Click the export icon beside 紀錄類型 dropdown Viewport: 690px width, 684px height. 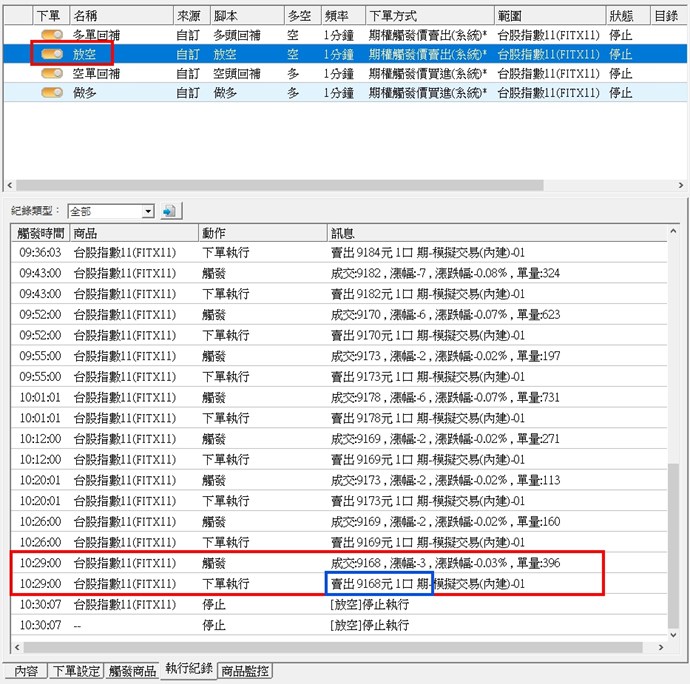click(169, 212)
